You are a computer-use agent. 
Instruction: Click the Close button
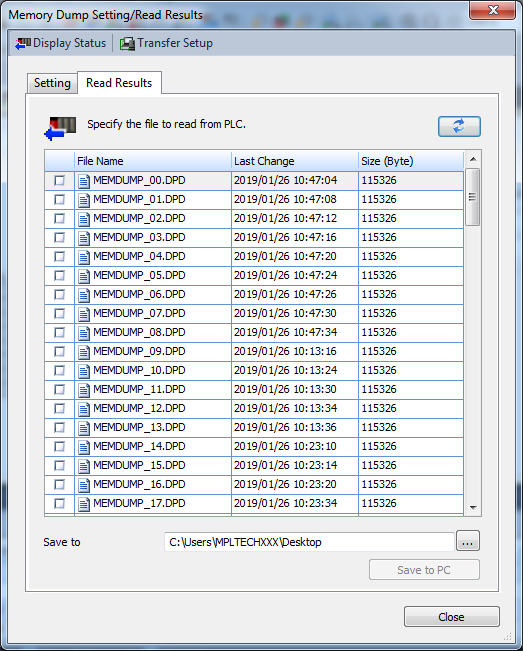click(452, 617)
